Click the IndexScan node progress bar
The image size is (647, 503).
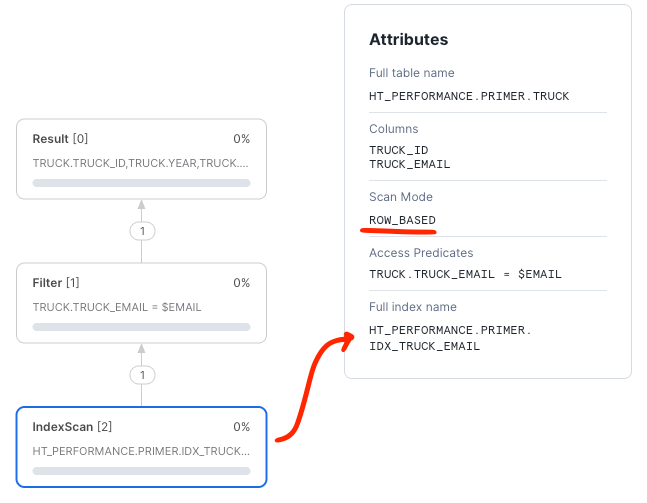[141, 470]
